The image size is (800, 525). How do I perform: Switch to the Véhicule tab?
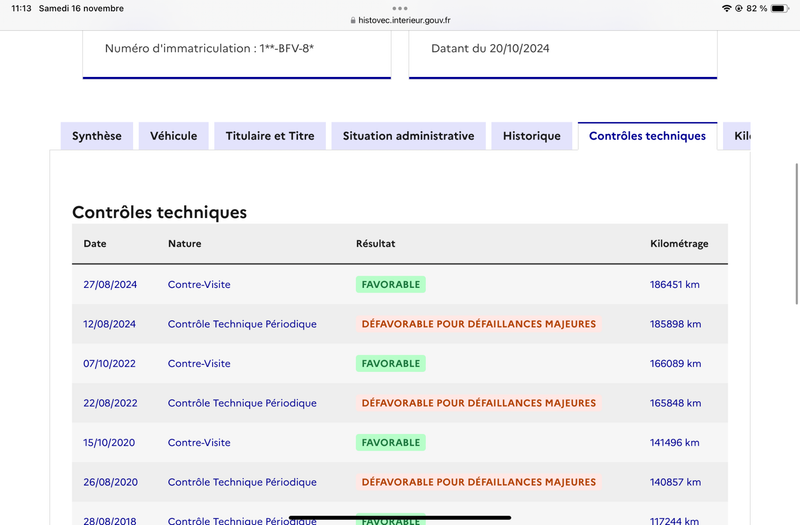tap(173, 136)
